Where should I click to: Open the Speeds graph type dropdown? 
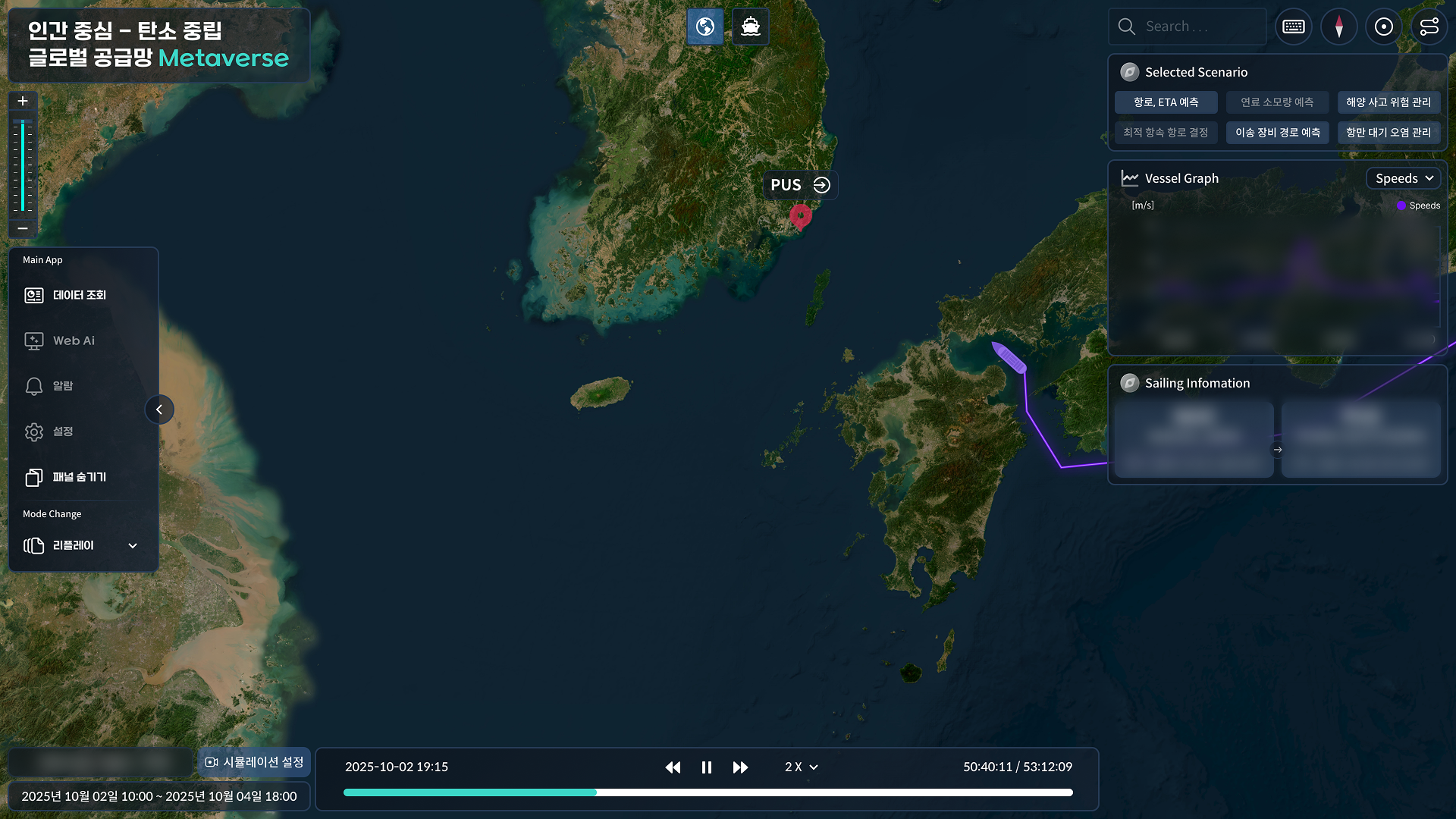point(1404,178)
